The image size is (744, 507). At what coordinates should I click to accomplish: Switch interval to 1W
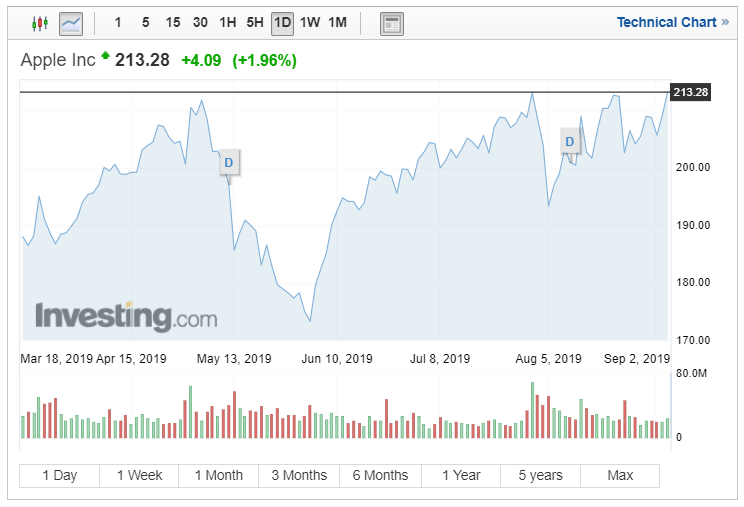coord(310,22)
